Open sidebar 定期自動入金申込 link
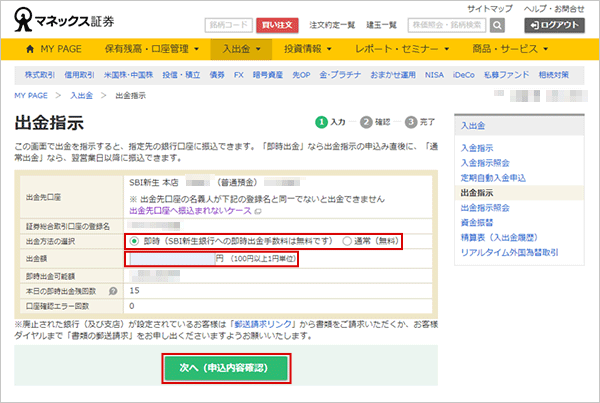The image size is (600, 403). [x=493, y=178]
